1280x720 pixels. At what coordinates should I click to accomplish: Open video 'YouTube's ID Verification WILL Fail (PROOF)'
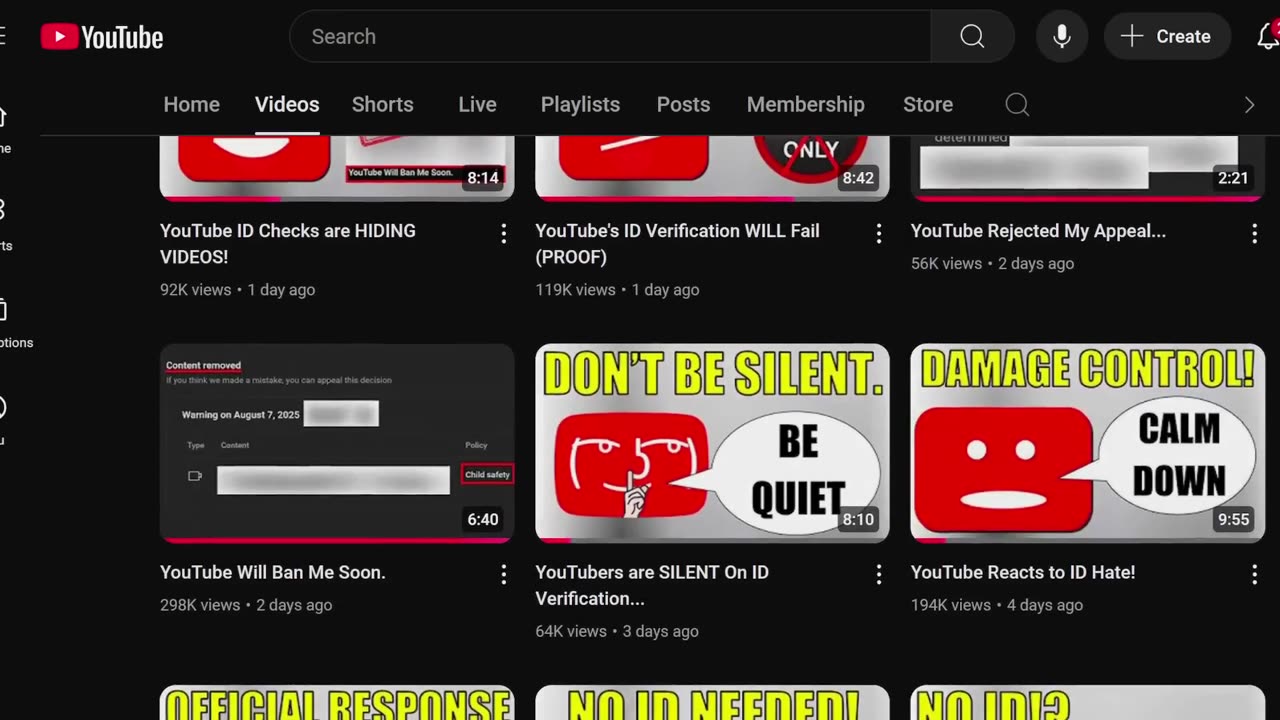(677, 243)
